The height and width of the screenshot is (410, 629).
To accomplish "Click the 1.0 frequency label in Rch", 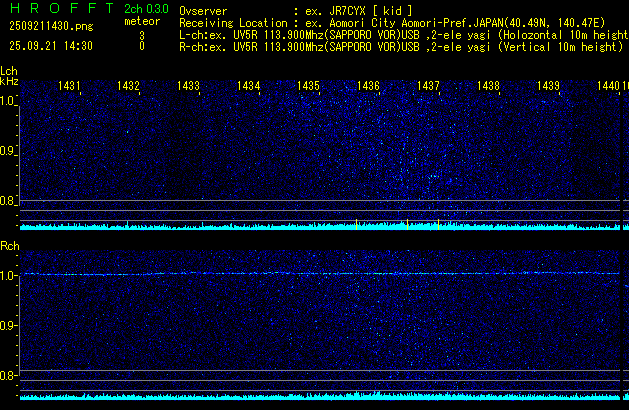I will pos(8,275).
